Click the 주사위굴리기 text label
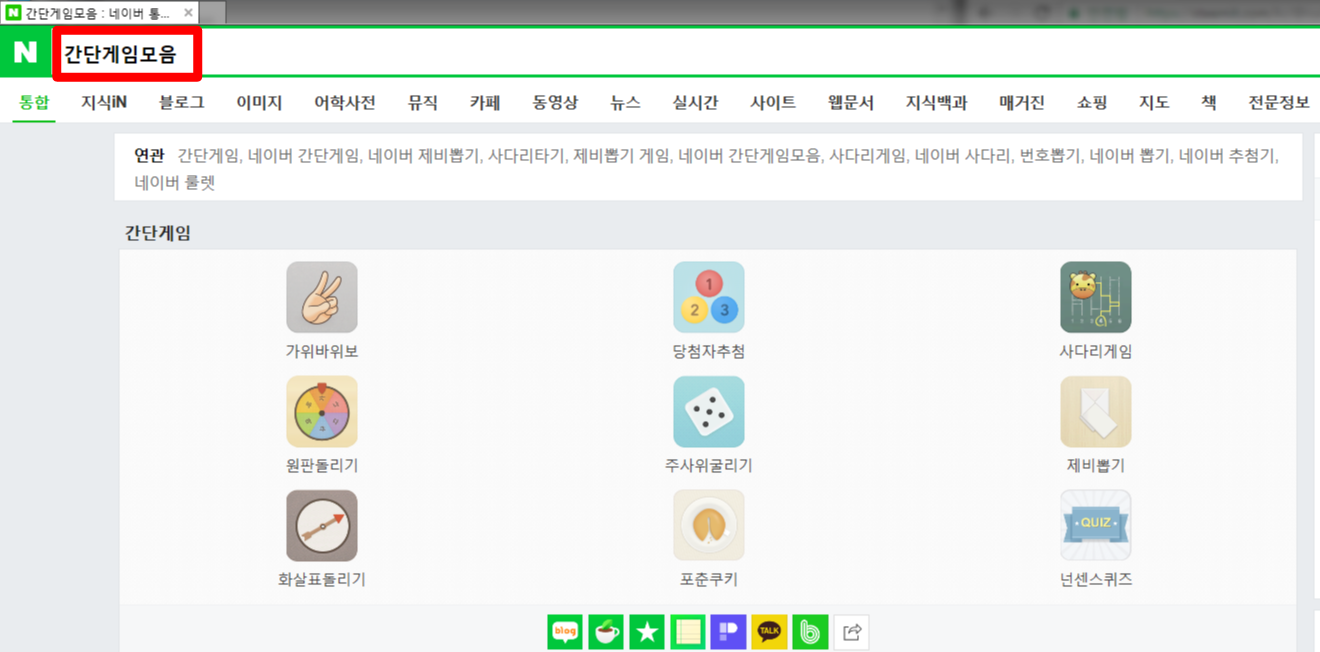The width and height of the screenshot is (1320, 652). 709,466
